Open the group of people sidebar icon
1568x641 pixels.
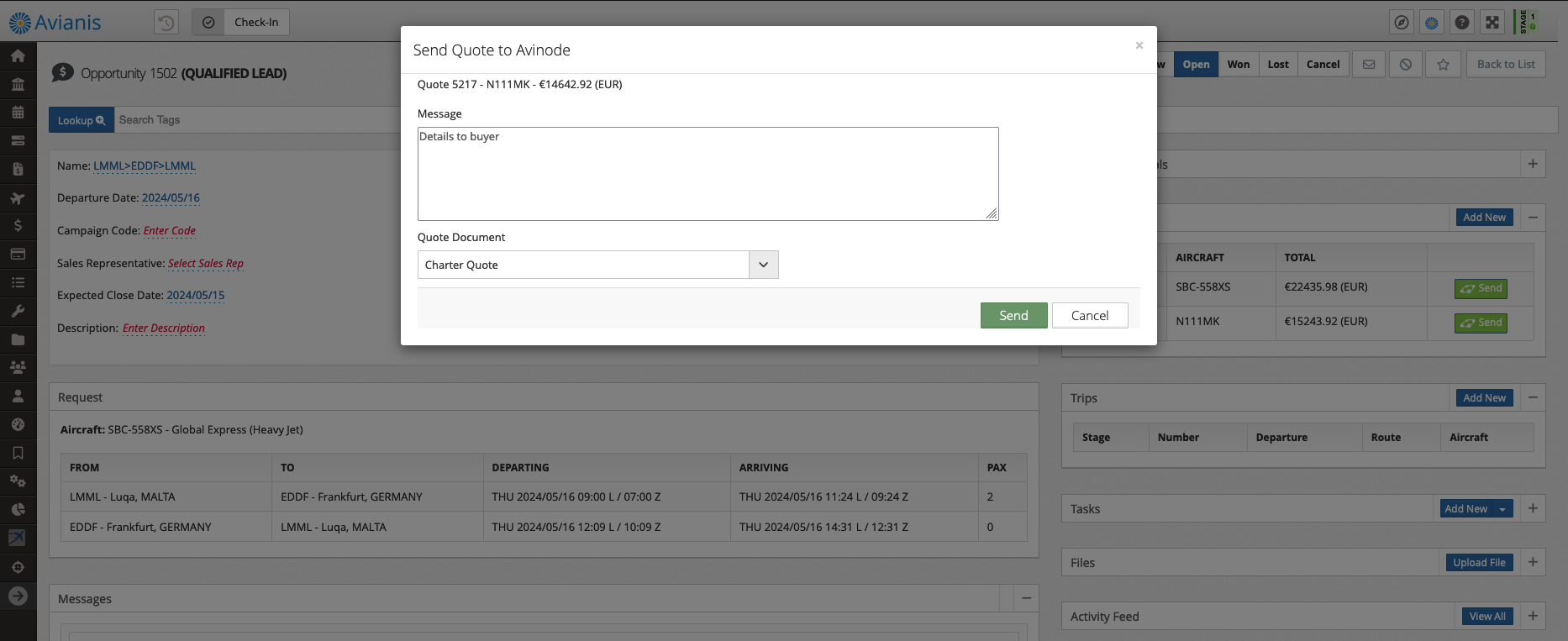point(18,367)
